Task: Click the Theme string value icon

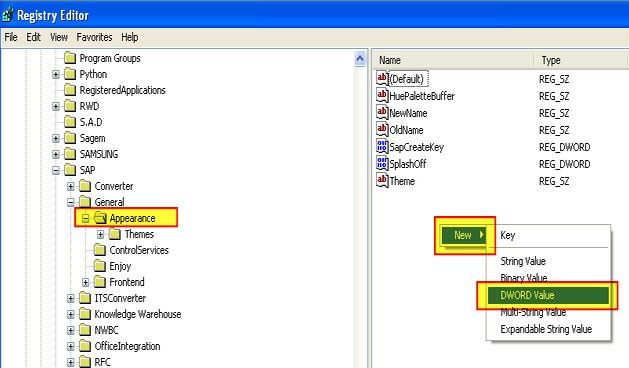Action: [x=382, y=180]
